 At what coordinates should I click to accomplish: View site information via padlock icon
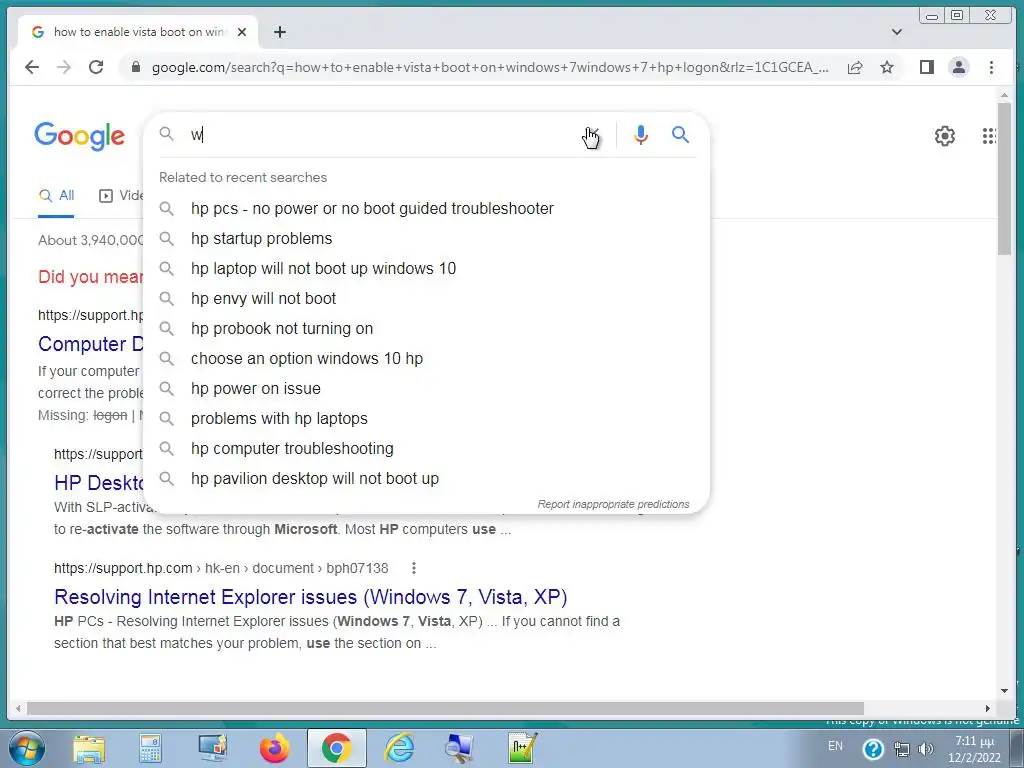tap(136, 67)
